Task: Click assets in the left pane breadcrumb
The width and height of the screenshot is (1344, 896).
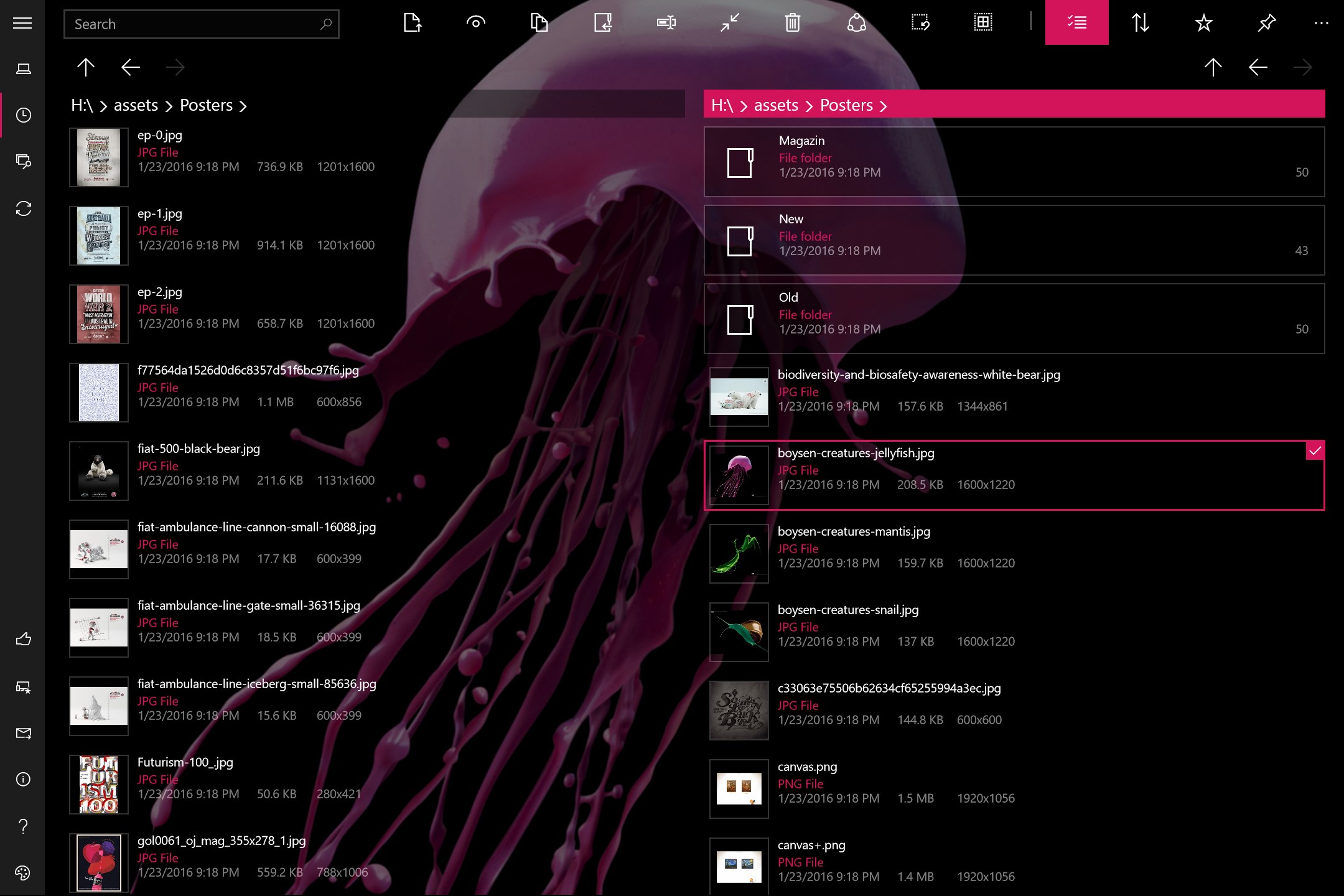Action: coord(136,105)
